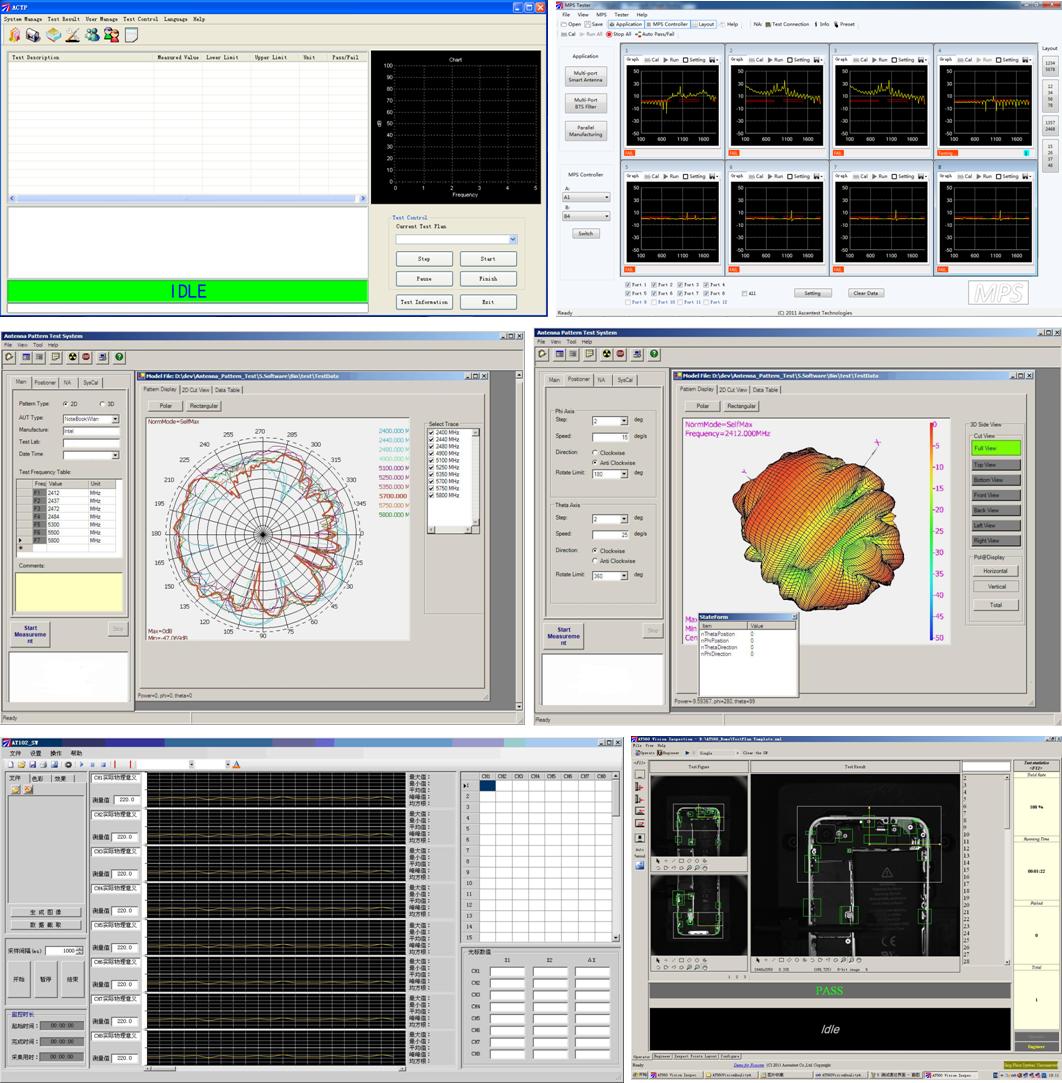1062x1083 pixels.
Task: Open AUT Type dropdown showing NoteBookWan
Action: (115, 419)
